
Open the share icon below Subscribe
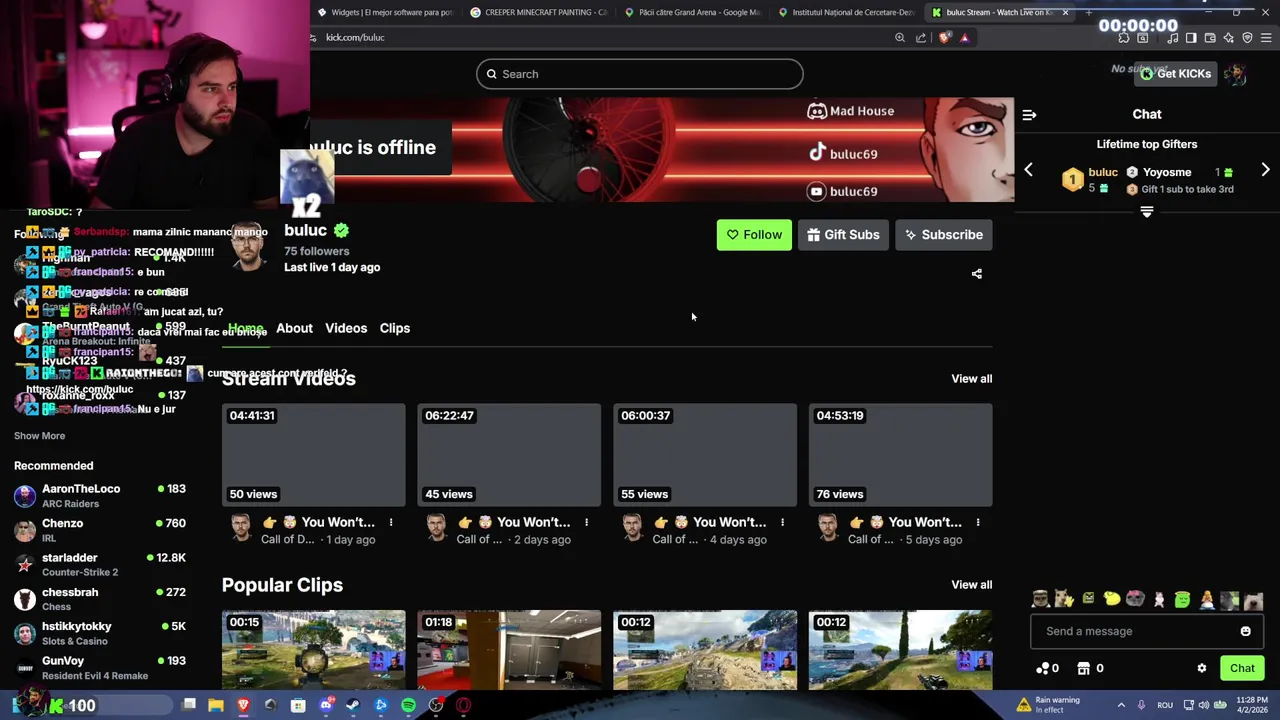[977, 274]
